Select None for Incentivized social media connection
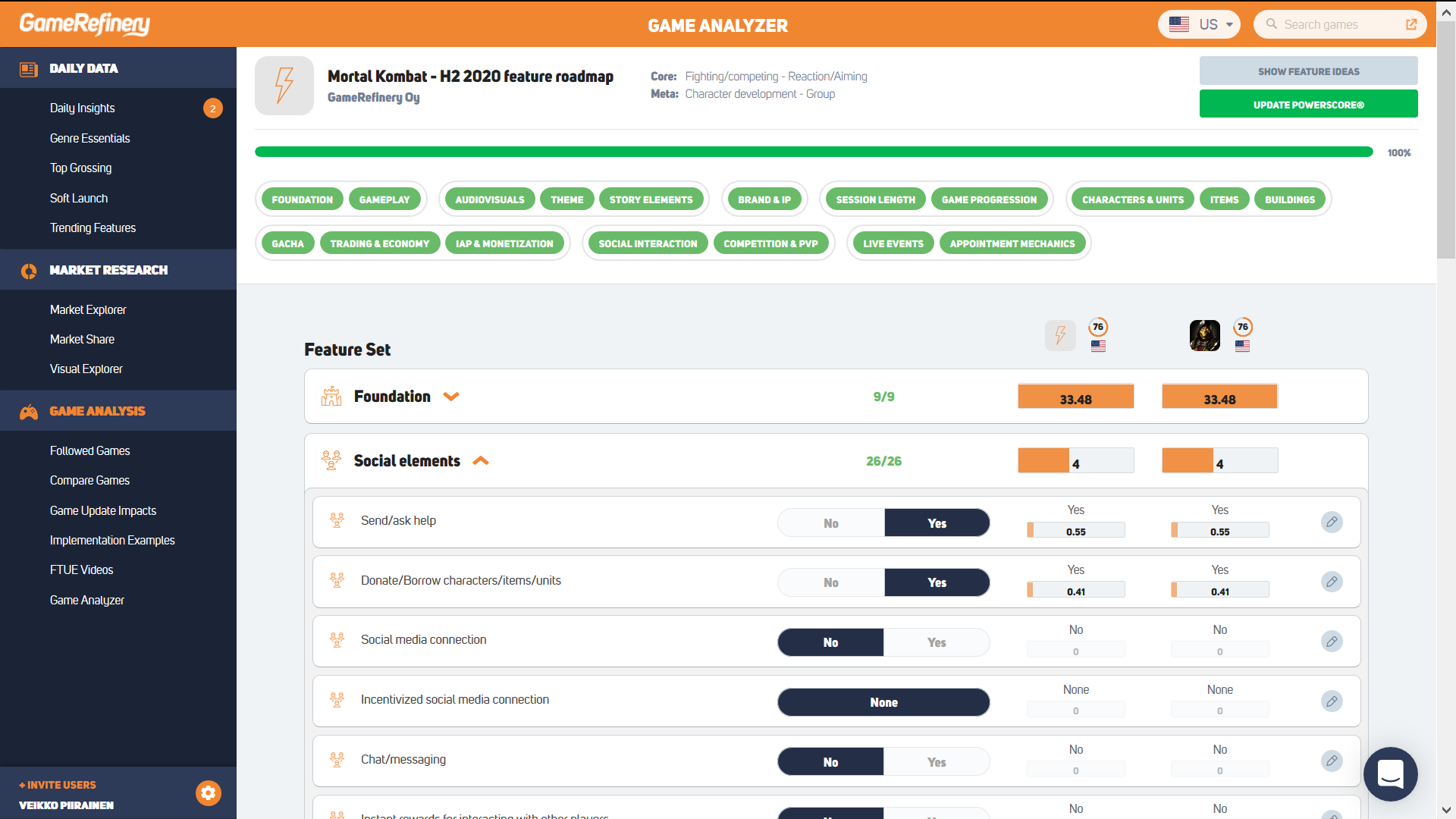 (x=883, y=702)
